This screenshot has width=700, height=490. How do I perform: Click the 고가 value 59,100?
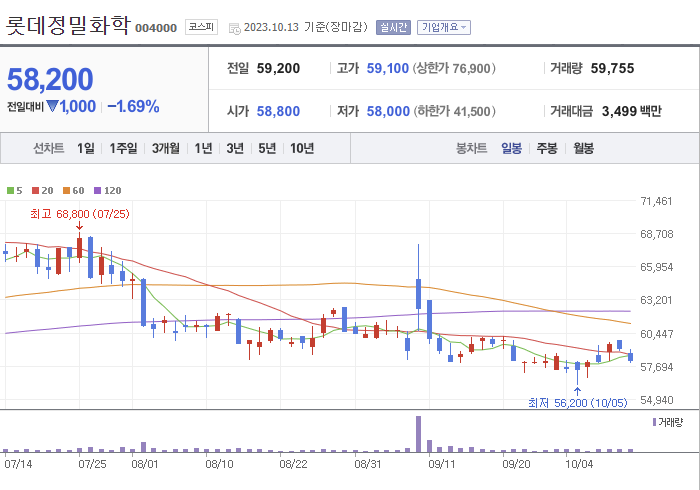pyautogui.click(x=388, y=68)
